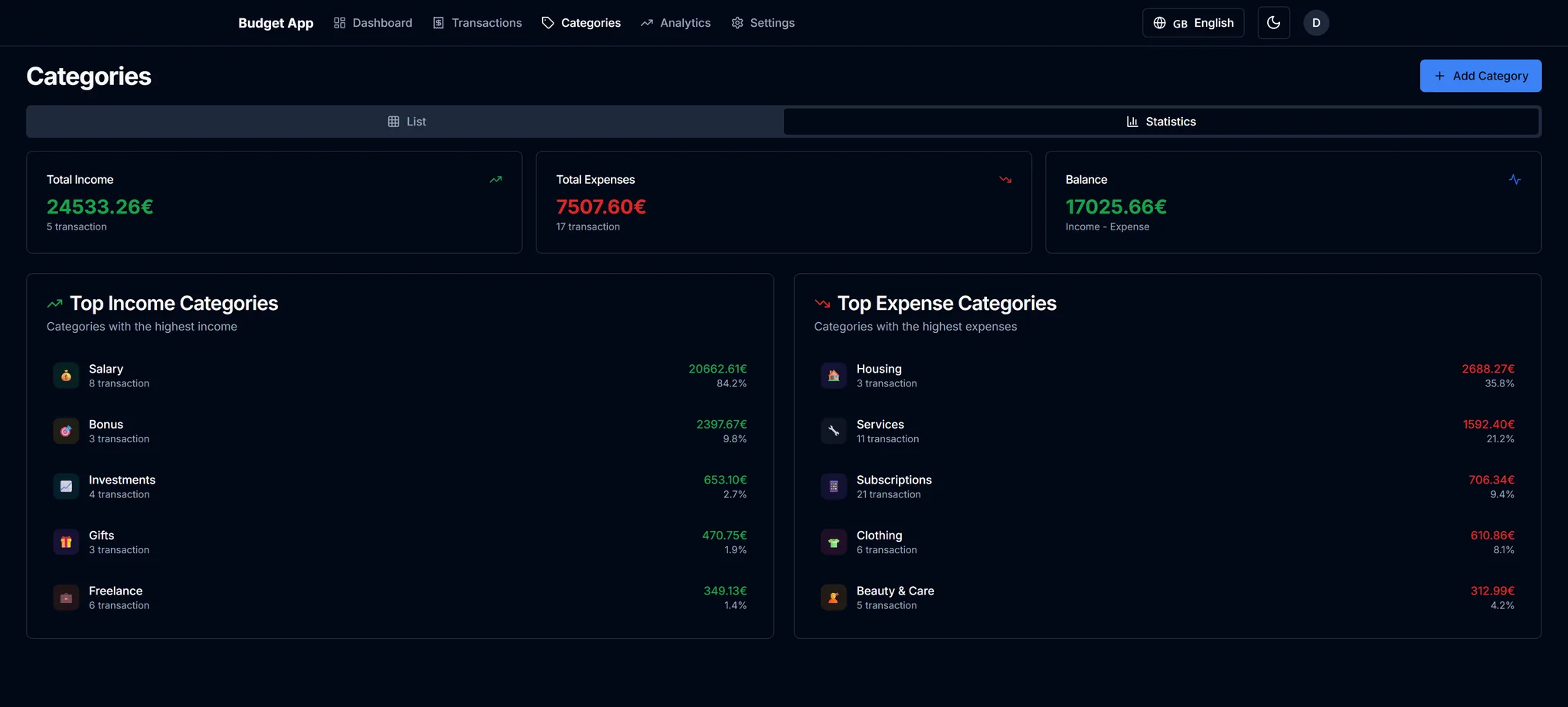The image size is (1568, 707).
Task: Open the Settings page
Action: [763, 23]
